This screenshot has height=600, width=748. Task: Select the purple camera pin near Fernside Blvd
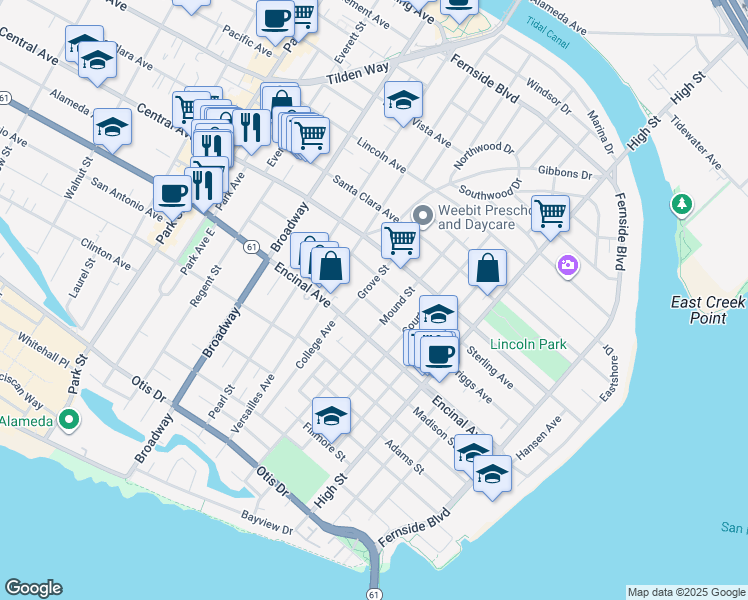coord(568,266)
